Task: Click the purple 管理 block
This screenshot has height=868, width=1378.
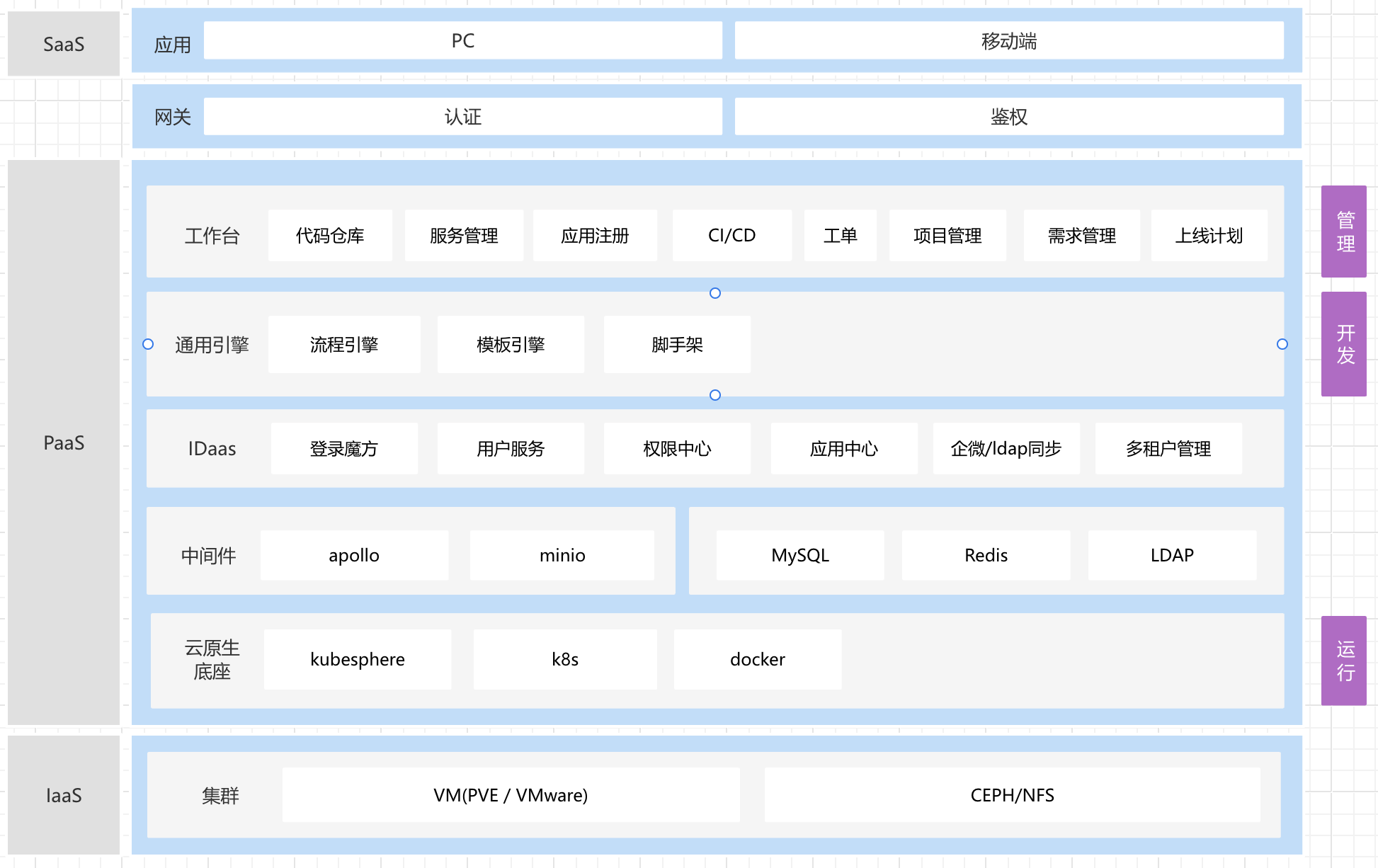Action: click(x=1344, y=232)
